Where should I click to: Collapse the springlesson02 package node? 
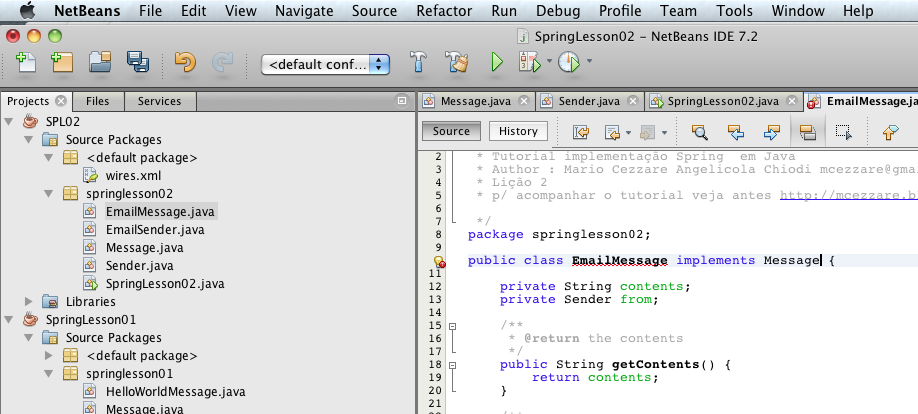49,194
